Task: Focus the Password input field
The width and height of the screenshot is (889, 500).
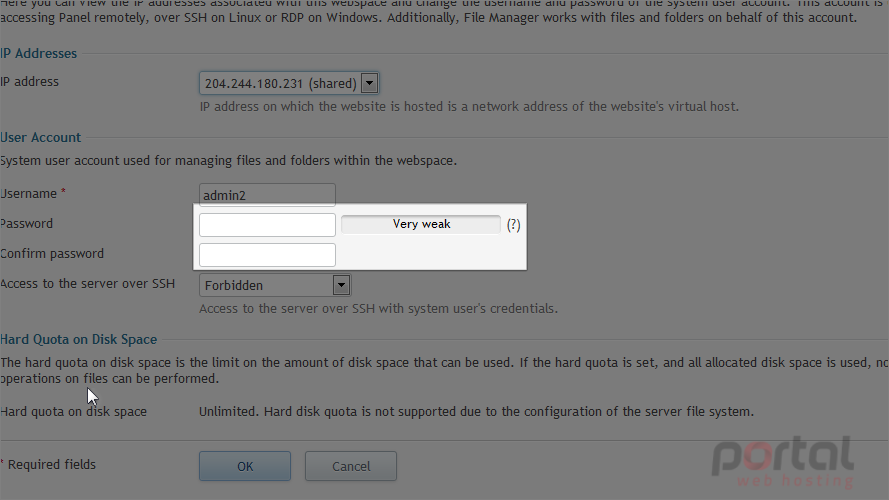Action: tap(267, 224)
